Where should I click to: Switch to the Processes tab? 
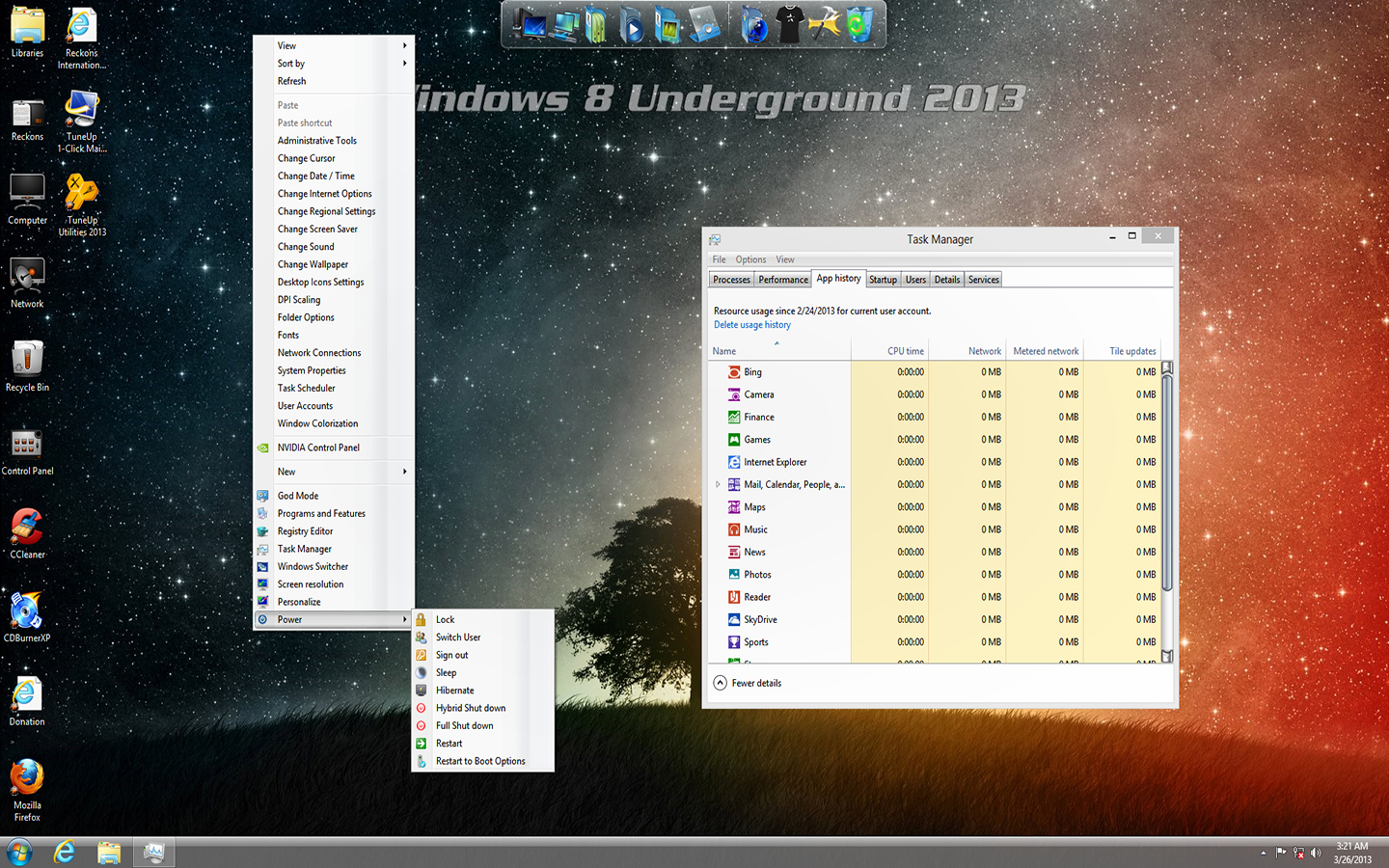[x=731, y=280]
